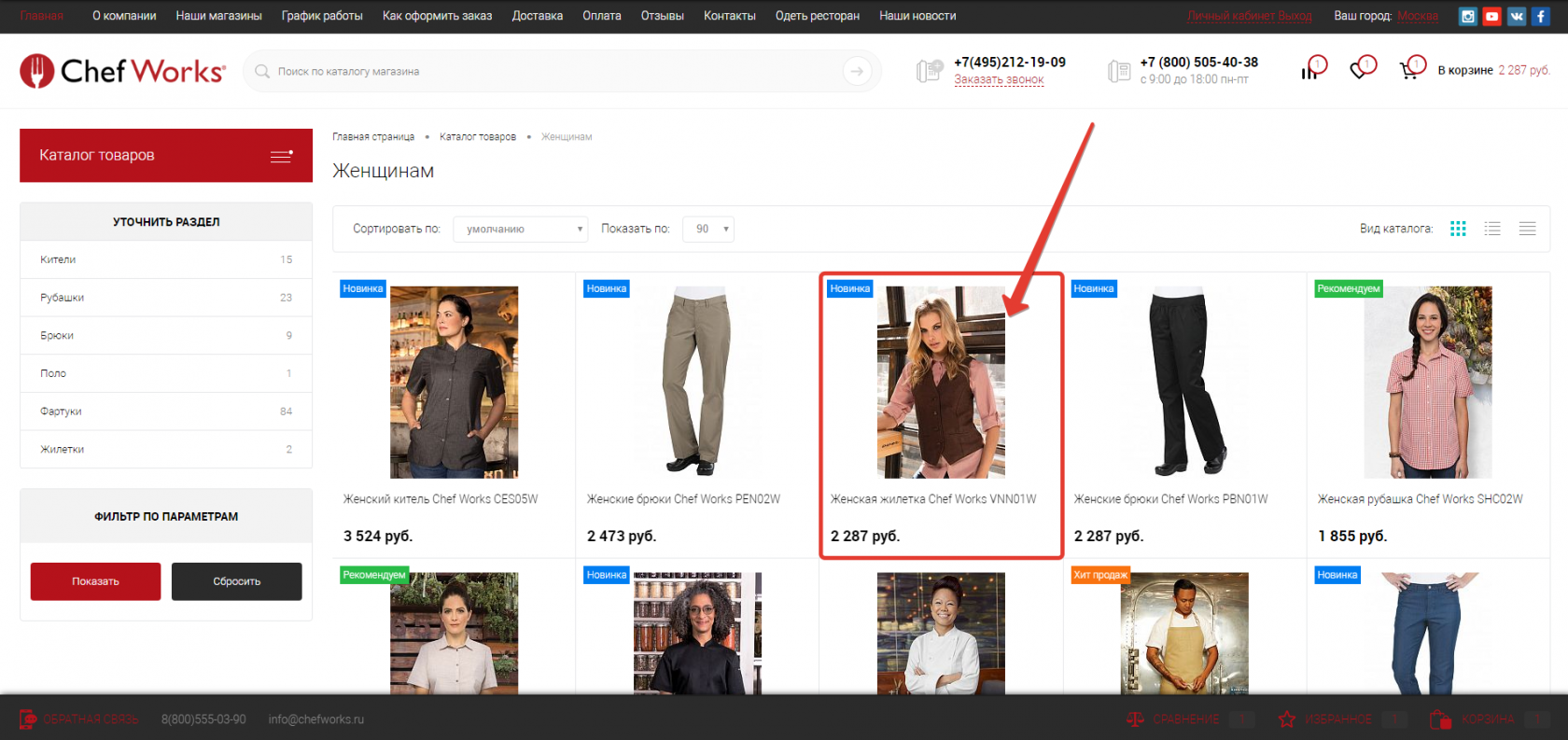Select Рубашки category in sidebar

point(166,298)
